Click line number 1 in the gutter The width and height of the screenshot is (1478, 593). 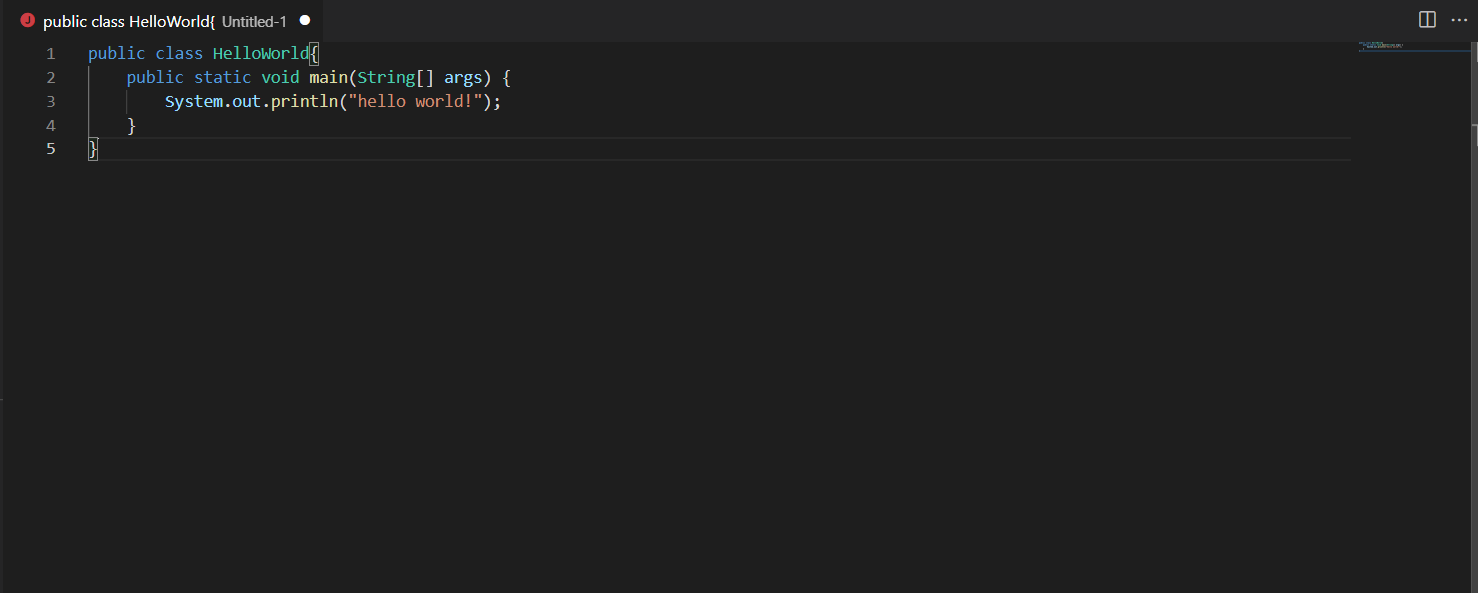click(x=50, y=53)
